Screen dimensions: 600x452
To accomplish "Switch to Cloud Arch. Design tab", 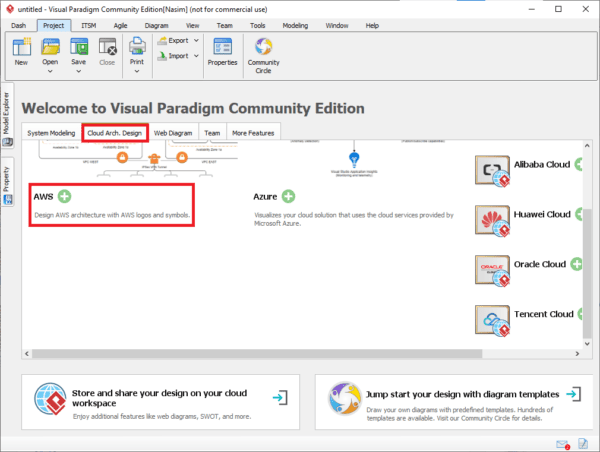I will click(x=115, y=133).
